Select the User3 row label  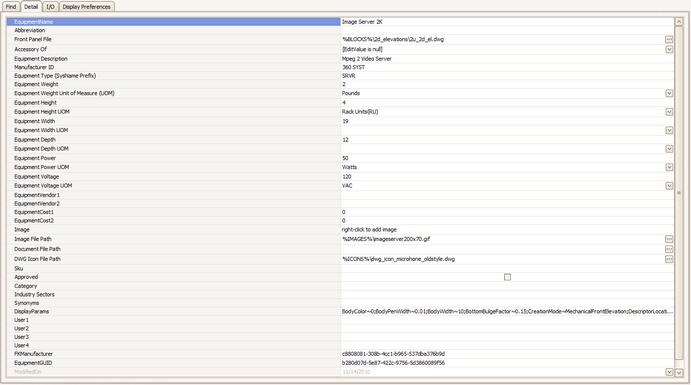coord(21,337)
